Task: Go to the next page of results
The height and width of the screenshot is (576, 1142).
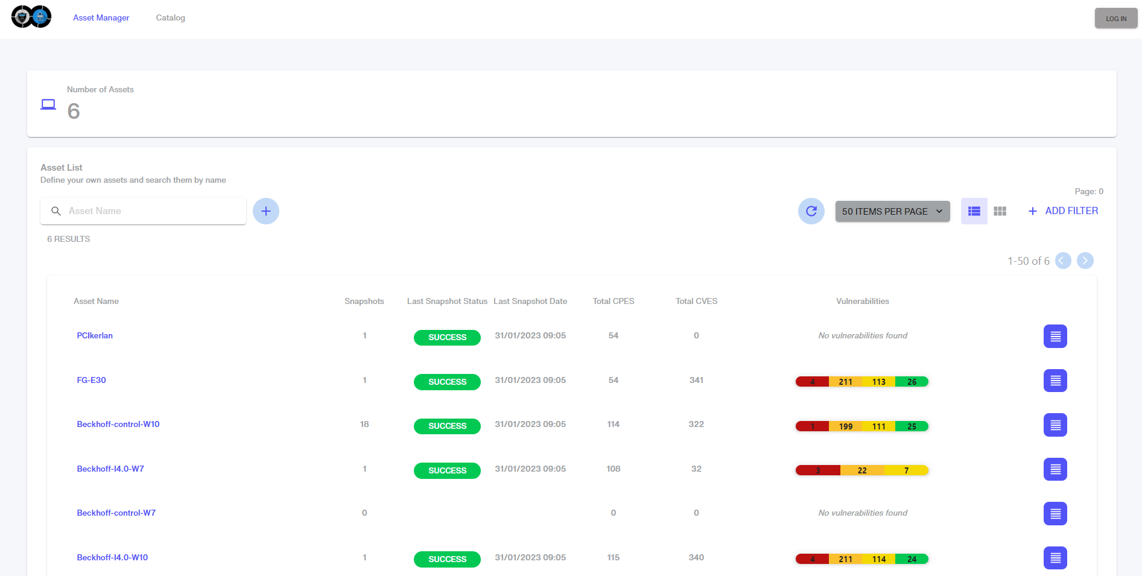Action: (1085, 261)
